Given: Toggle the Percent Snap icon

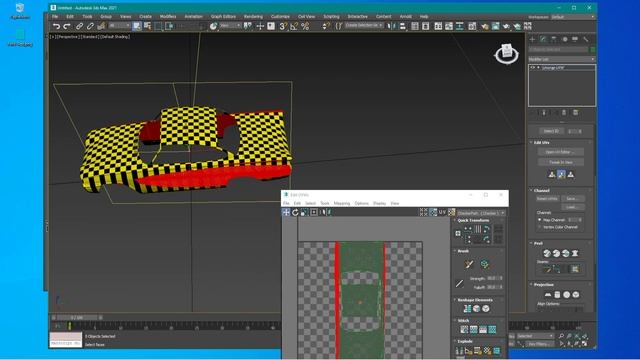Looking at the screenshot, I should (305, 27).
